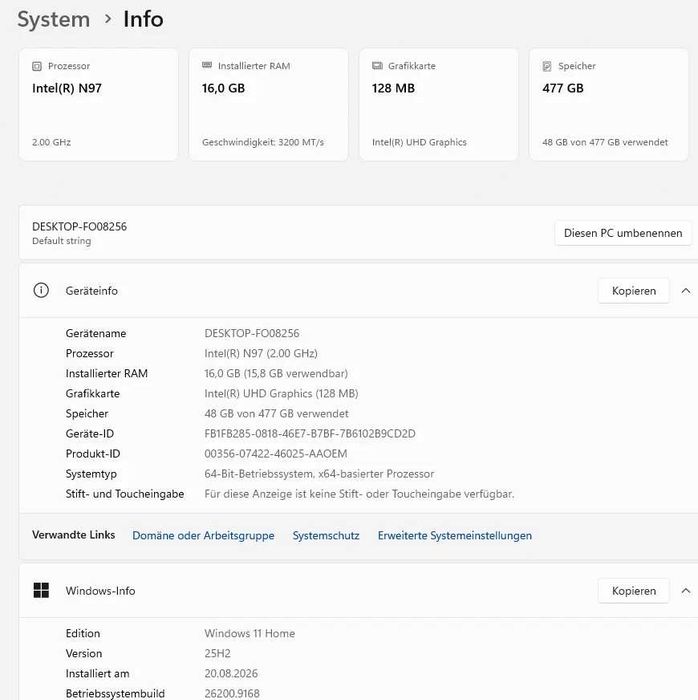Click the 477 GB Speicher card
Image resolution: width=698 pixels, height=700 pixels.
pos(609,104)
